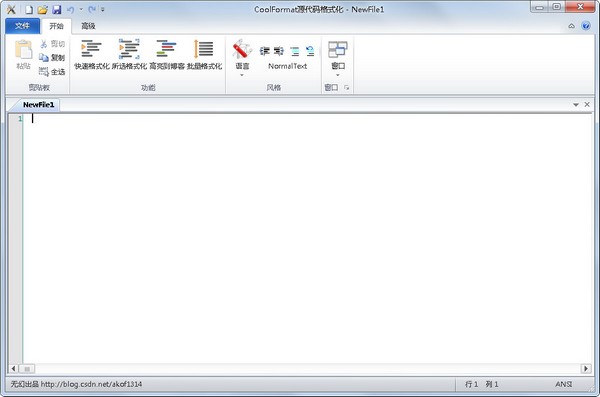Click the teal lines style icon
Viewport: 600px width, 397px height.
[295, 51]
